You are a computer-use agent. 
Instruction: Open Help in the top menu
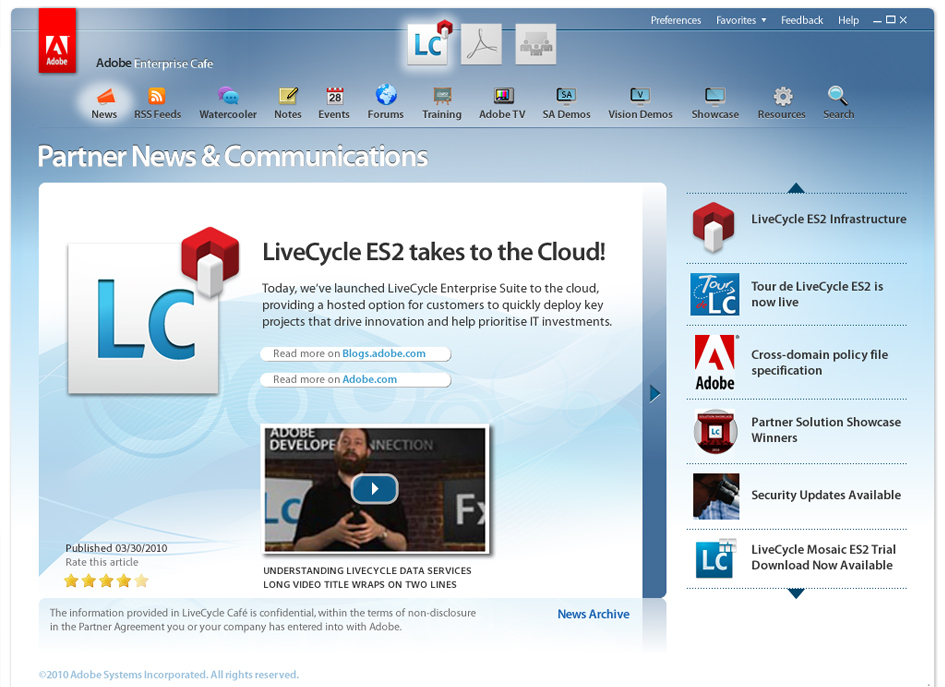pos(848,20)
